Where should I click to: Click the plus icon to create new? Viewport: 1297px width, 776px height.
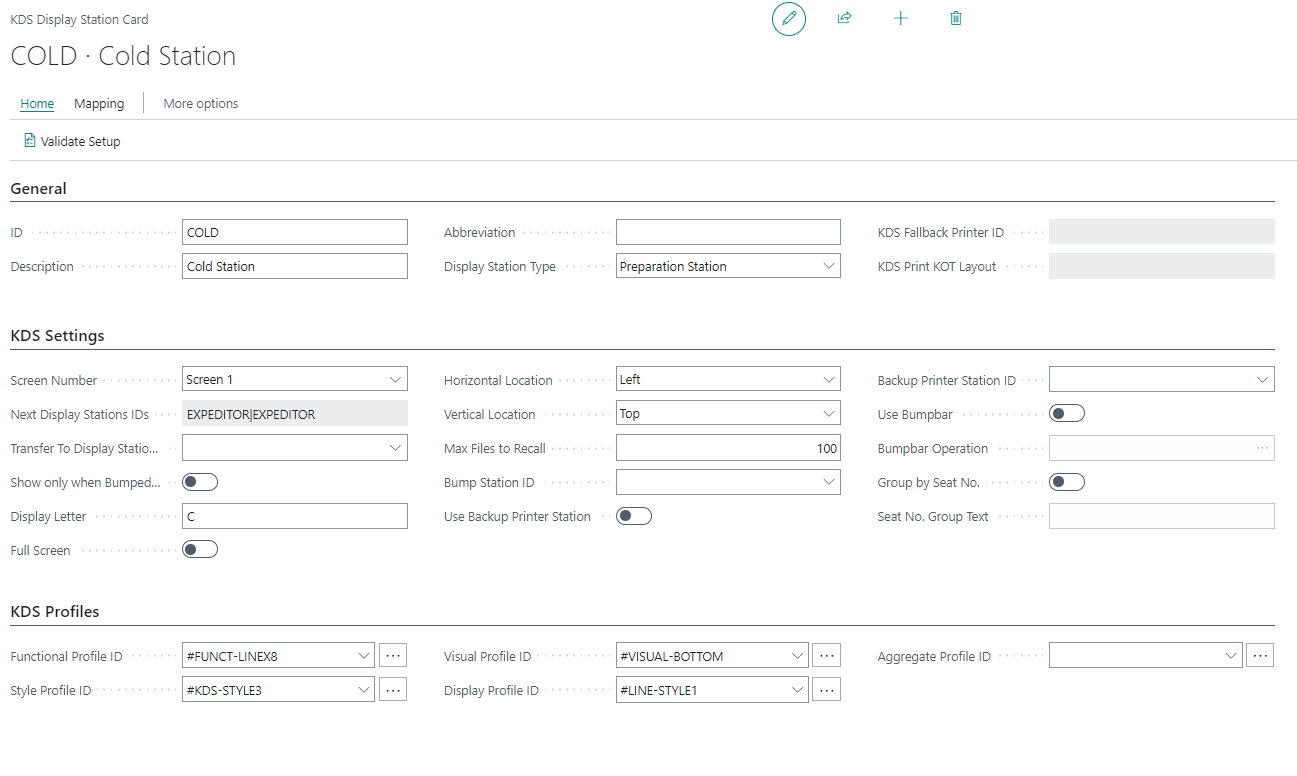(900, 19)
